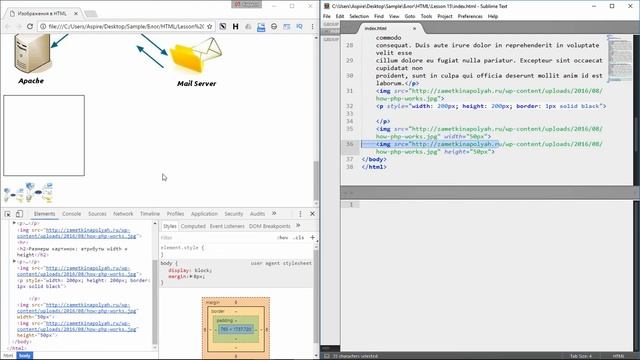This screenshot has width=640, height=360.
Task: Close the Chrome tab Изображения в HTML
Action: coord(76,13)
